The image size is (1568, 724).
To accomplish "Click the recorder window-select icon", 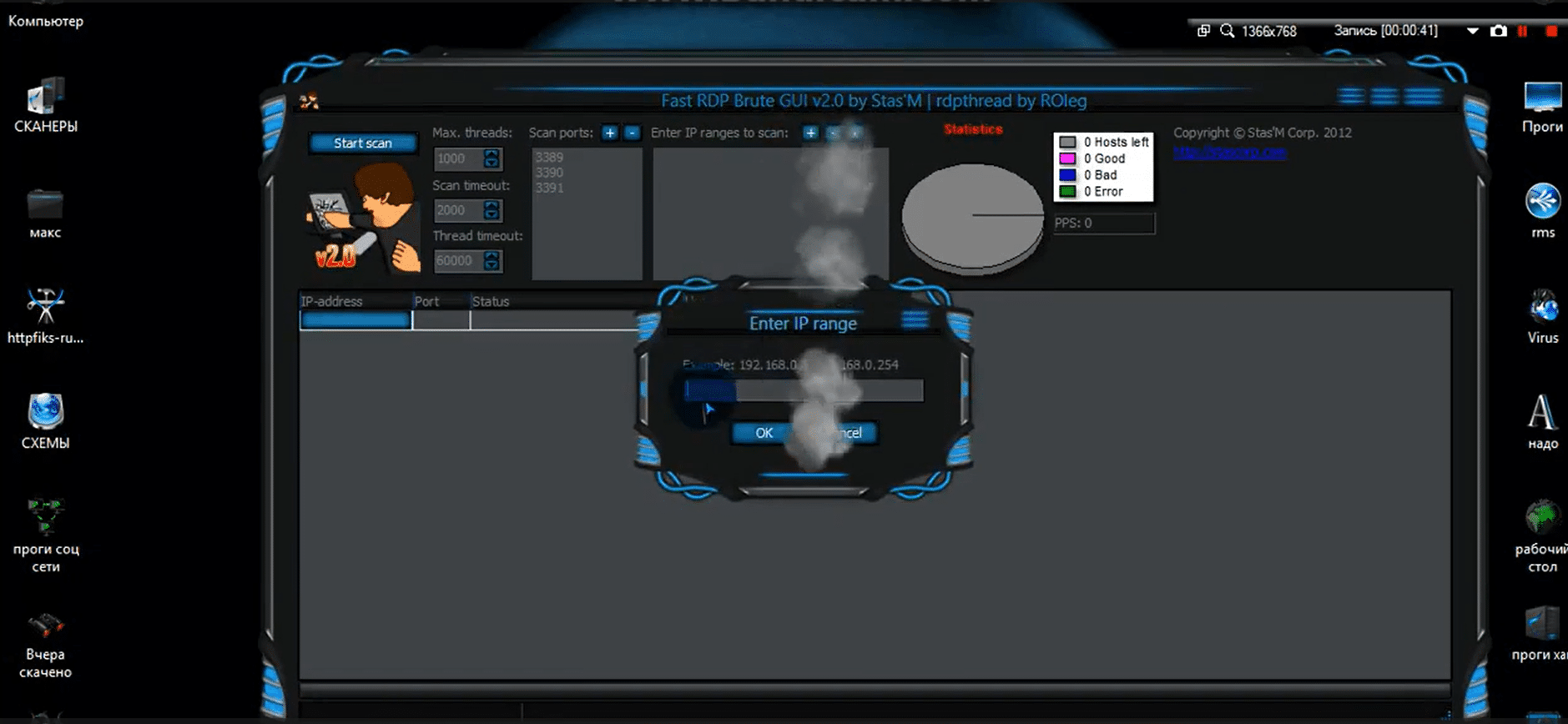I will [1203, 31].
